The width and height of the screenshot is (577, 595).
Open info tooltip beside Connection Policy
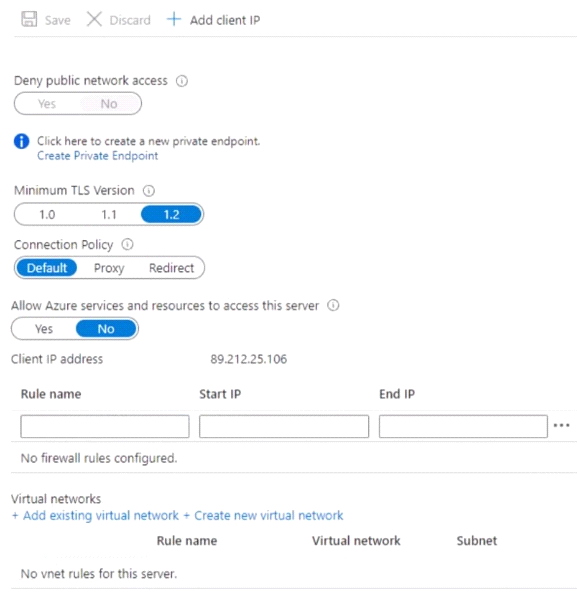pyautogui.click(x=127, y=244)
